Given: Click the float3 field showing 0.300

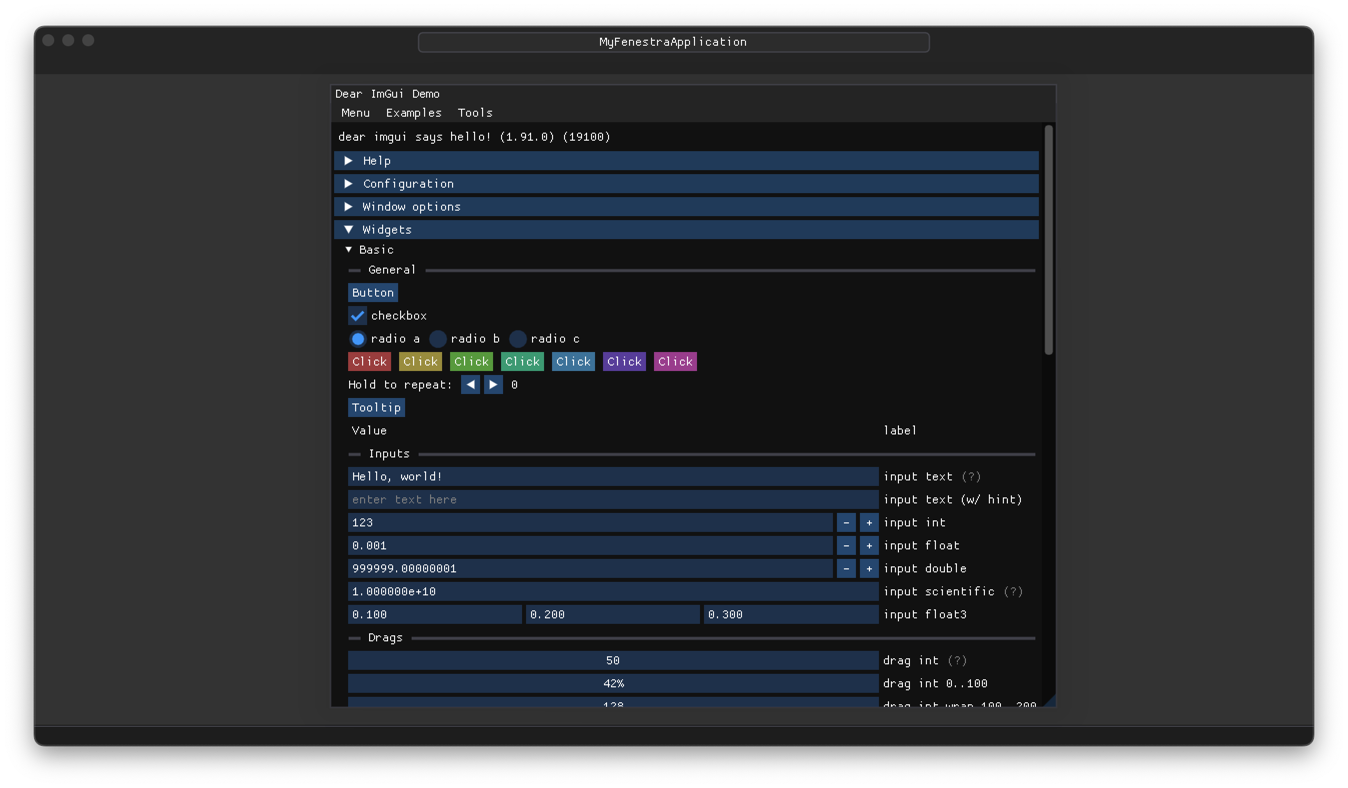Looking at the screenshot, I should (x=791, y=614).
